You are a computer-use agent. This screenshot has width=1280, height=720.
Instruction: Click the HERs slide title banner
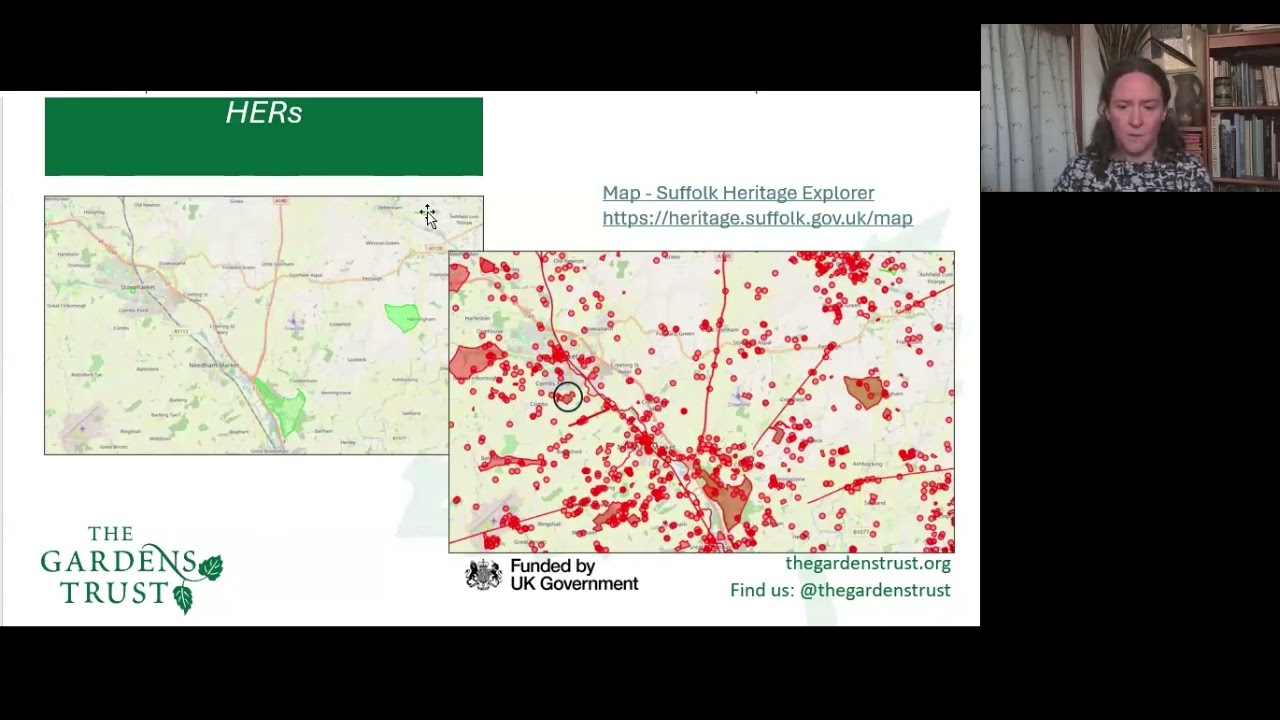(263, 136)
